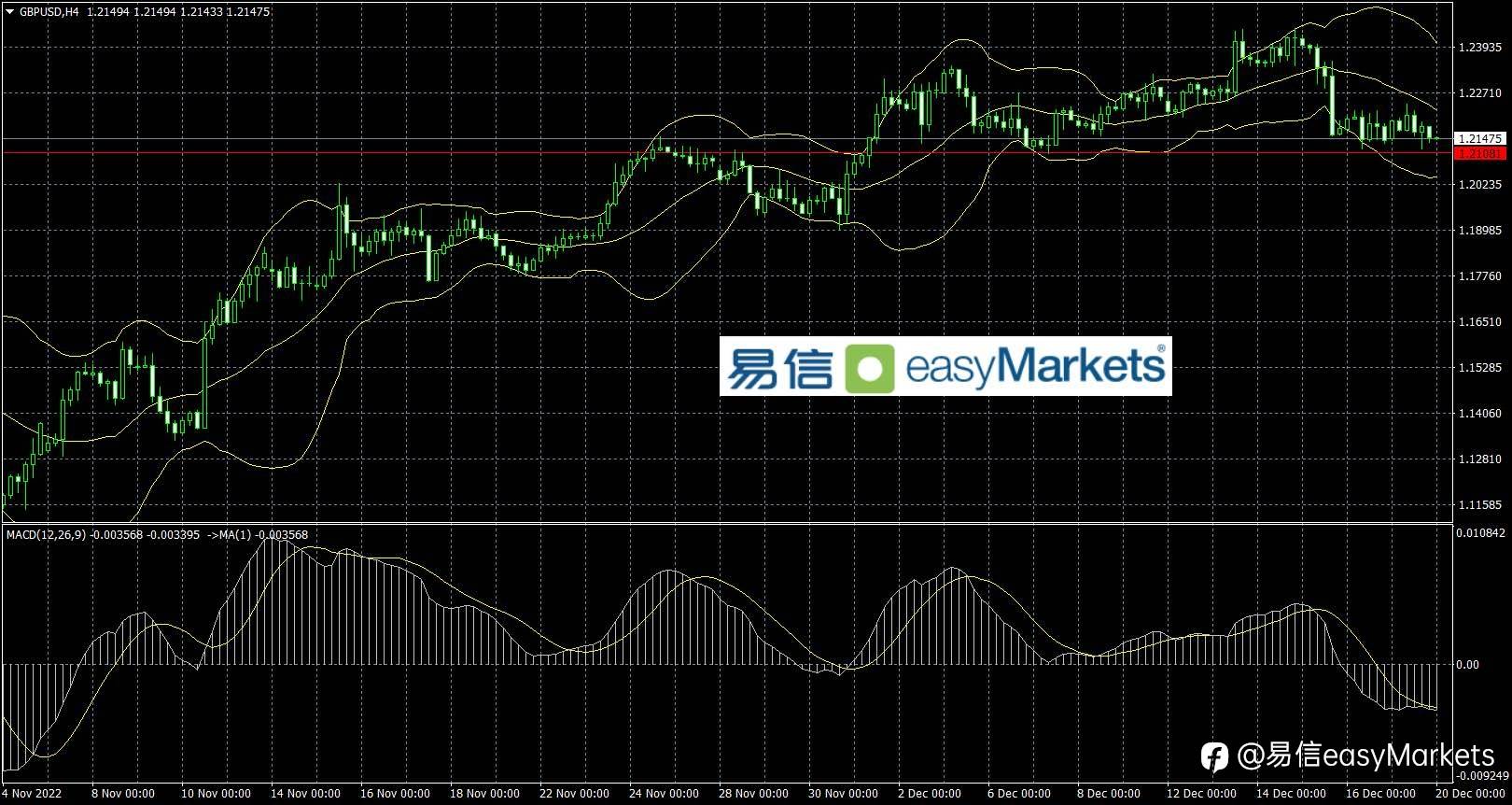The height and width of the screenshot is (805, 1512).
Task: Click the 16 Dec 00:00 time label
Action: click(x=1380, y=794)
